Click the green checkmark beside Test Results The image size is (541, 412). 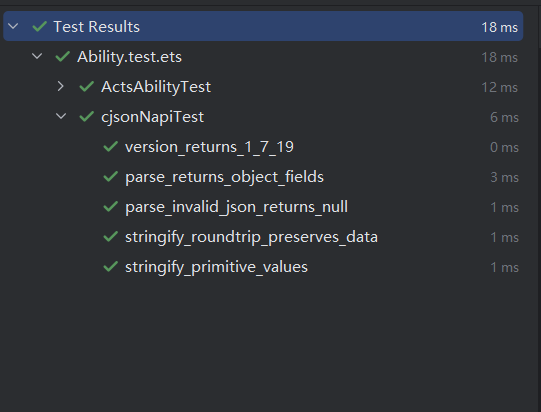40,26
